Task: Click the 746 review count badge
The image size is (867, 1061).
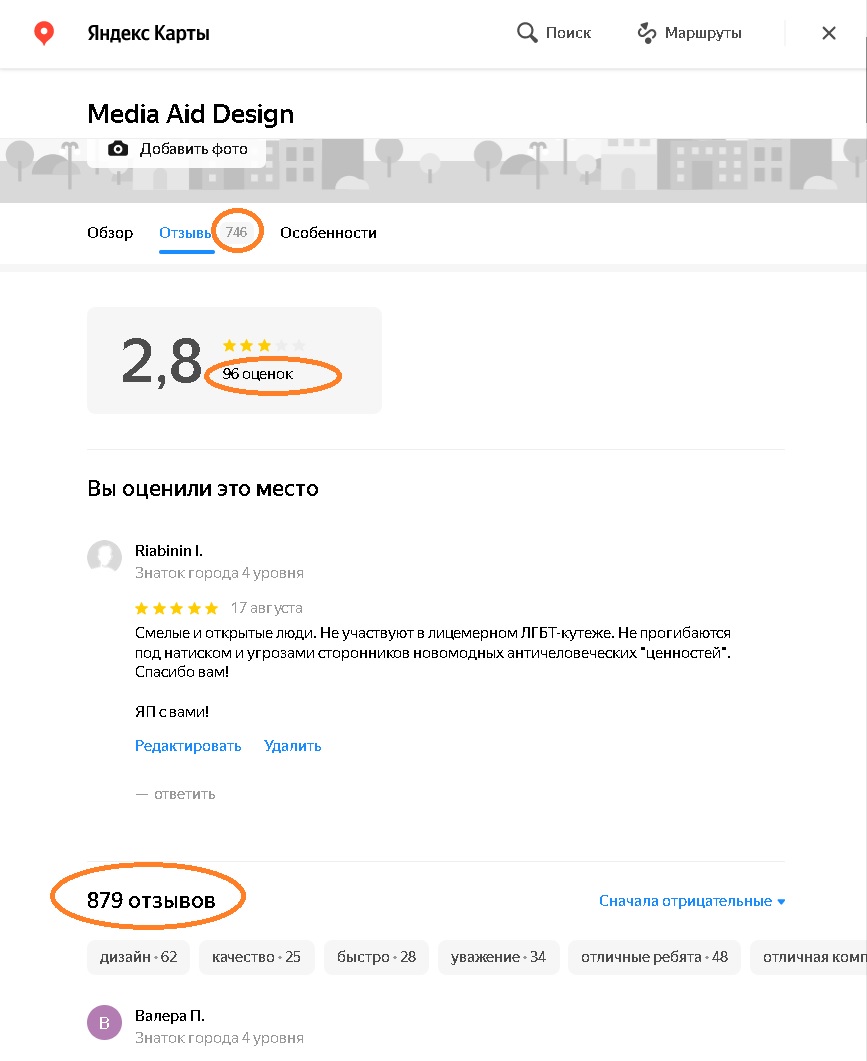Action: pyautogui.click(x=236, y=232)
